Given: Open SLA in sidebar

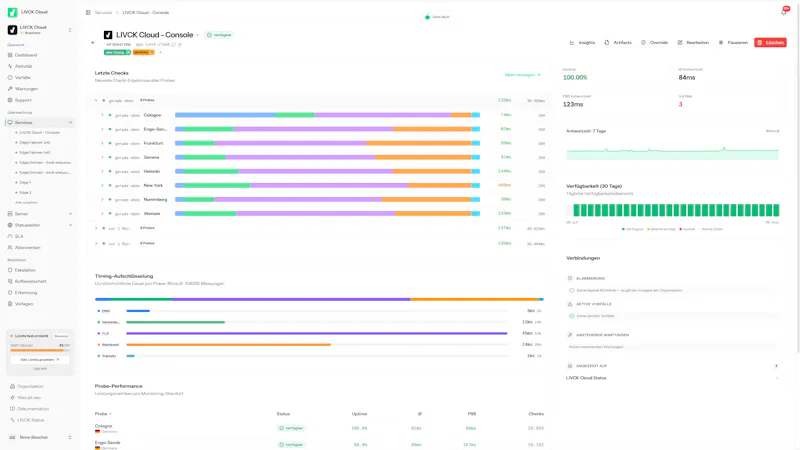Looking at the screenshot, I should 40,236.
